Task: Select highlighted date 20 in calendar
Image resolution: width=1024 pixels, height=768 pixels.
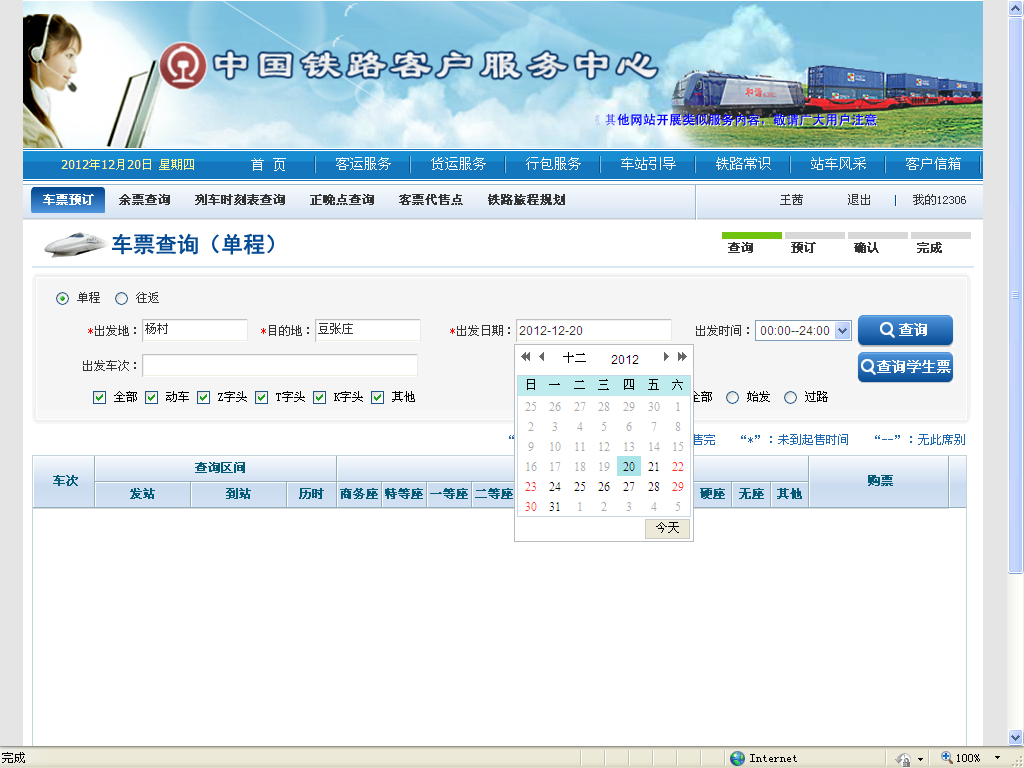Action: pyautogui.click(x=629, y=467)
